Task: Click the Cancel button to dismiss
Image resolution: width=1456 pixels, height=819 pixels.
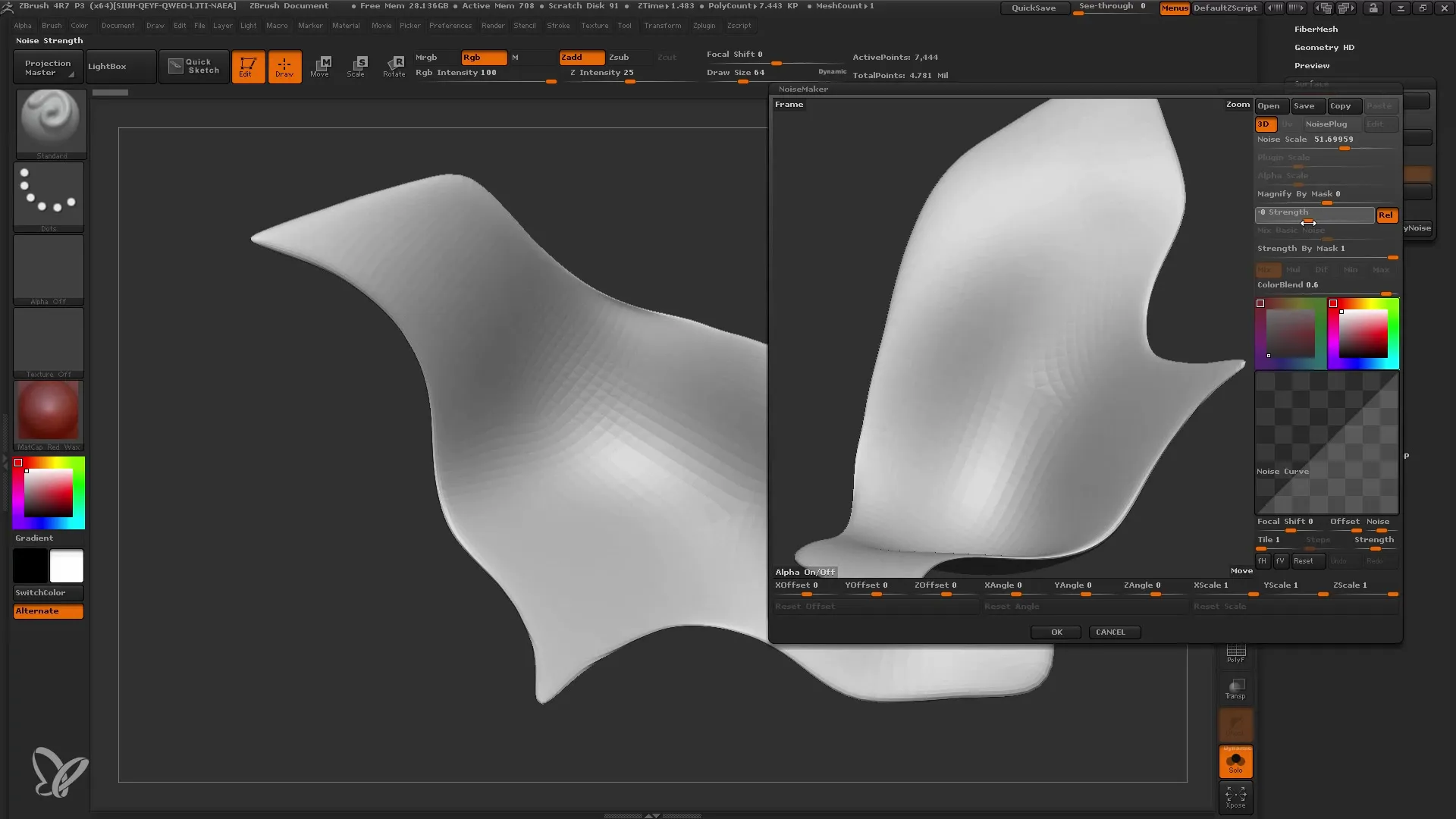Action: 1111,631
